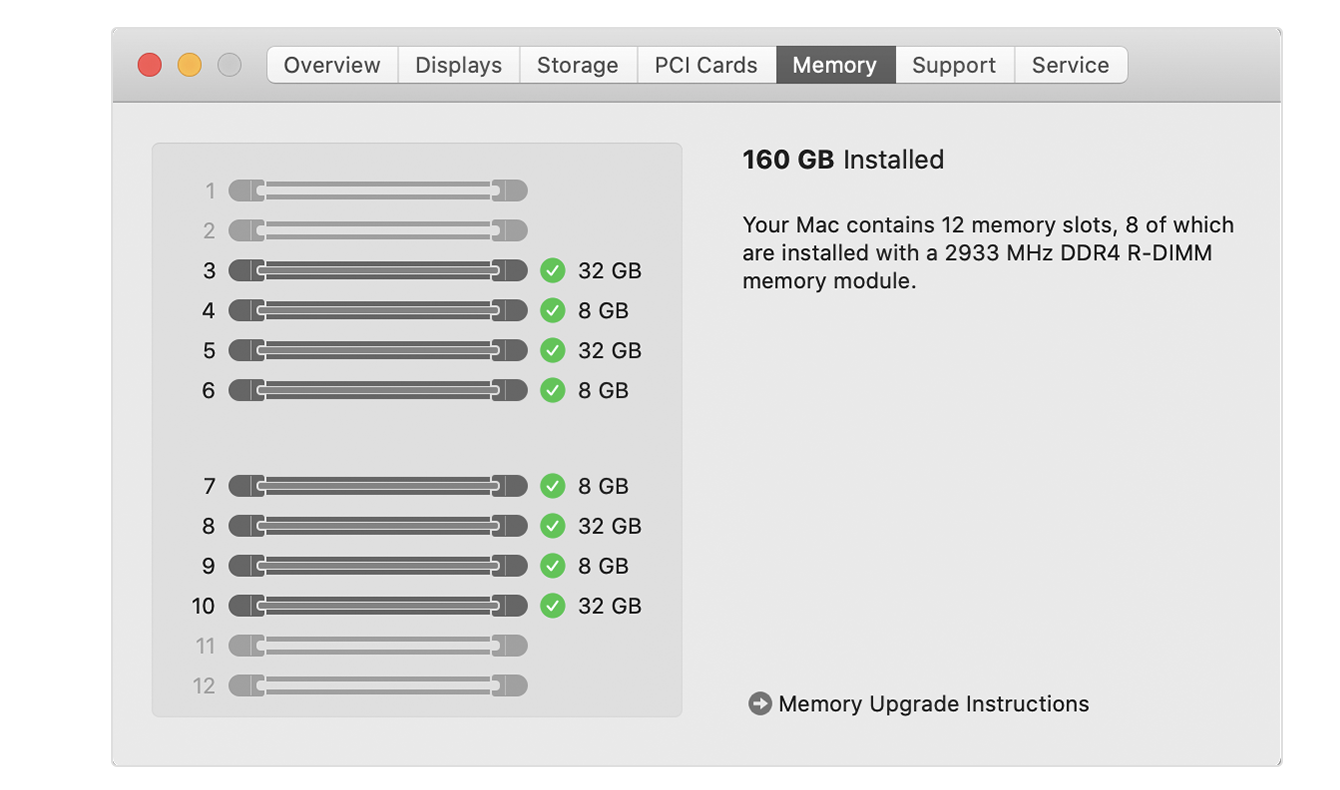Viewport: 1340px width, 790px height.
Task: Open the Overview tab
Action: pos(332,65)
